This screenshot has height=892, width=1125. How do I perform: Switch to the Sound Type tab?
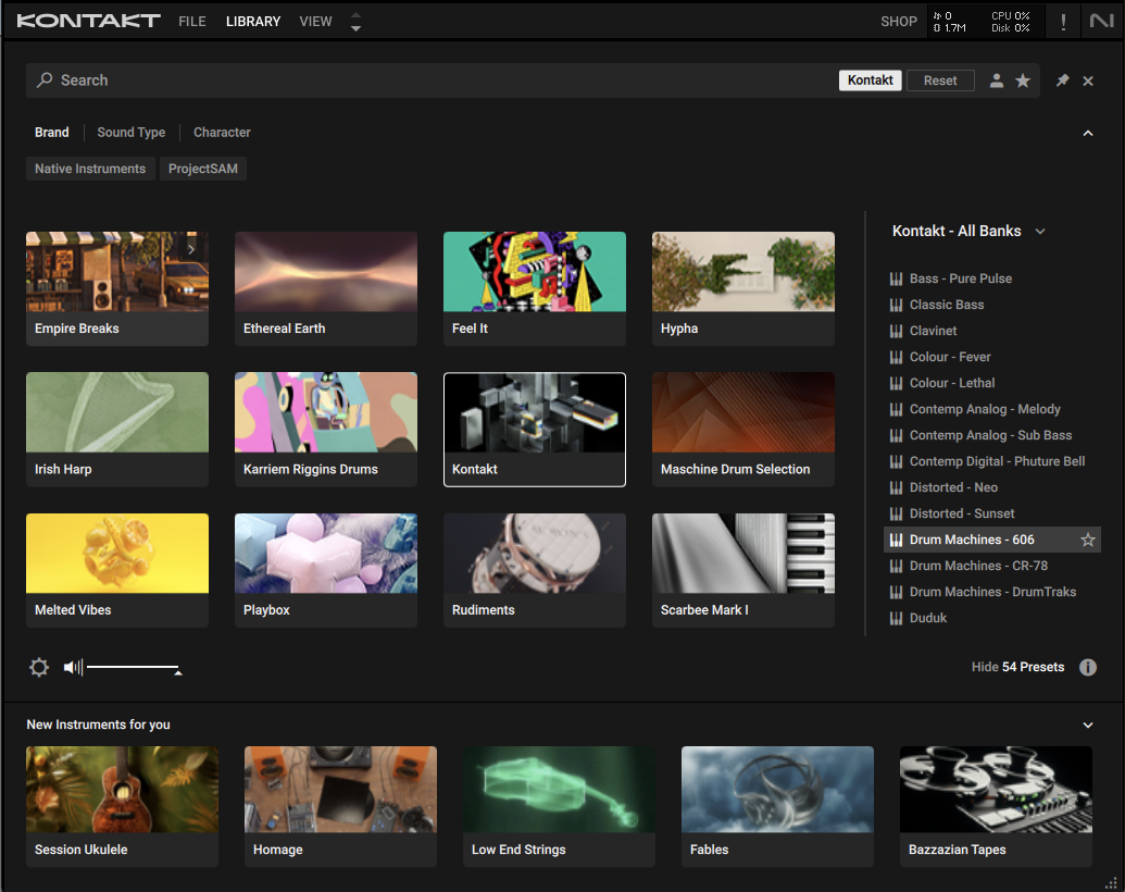pos(131,132)
